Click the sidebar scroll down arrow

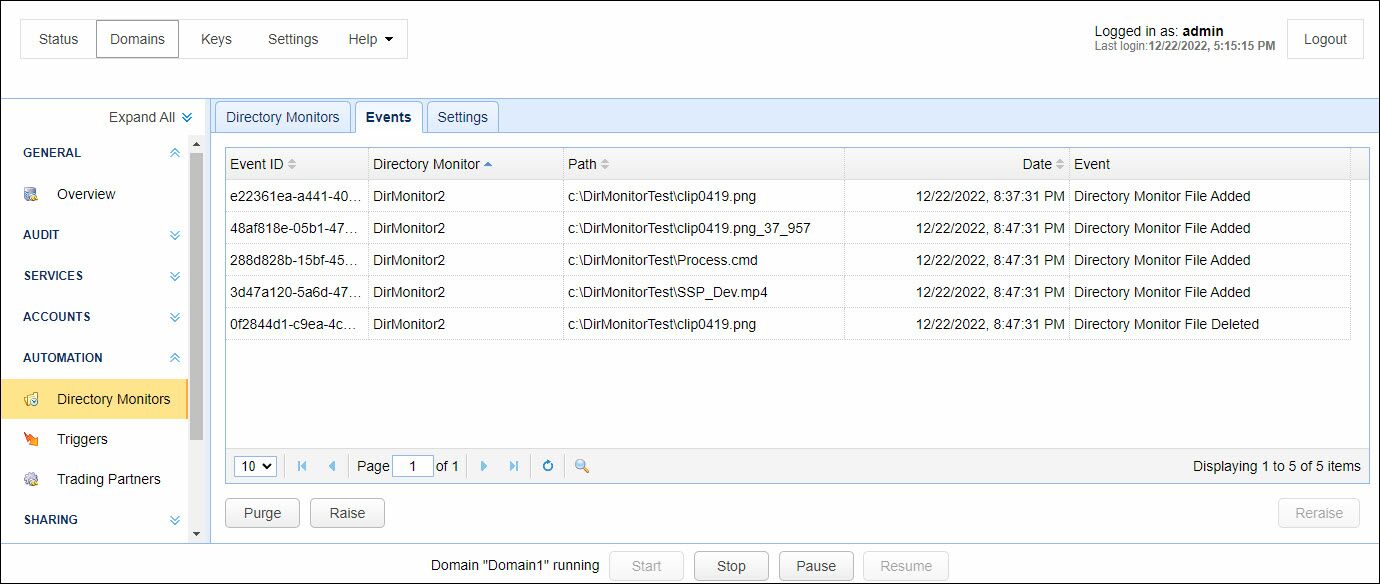click(x=196, y=534)
